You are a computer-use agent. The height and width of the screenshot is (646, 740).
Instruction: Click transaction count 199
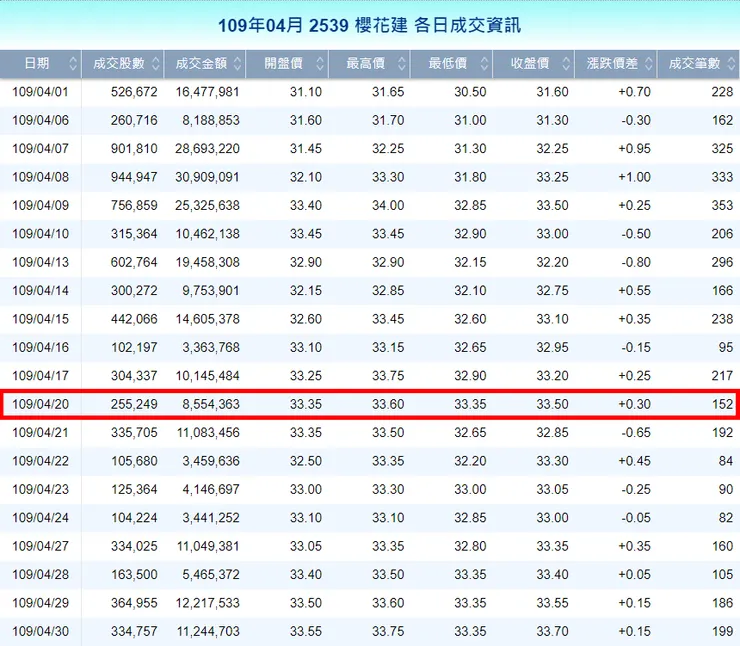coord(722,631)
